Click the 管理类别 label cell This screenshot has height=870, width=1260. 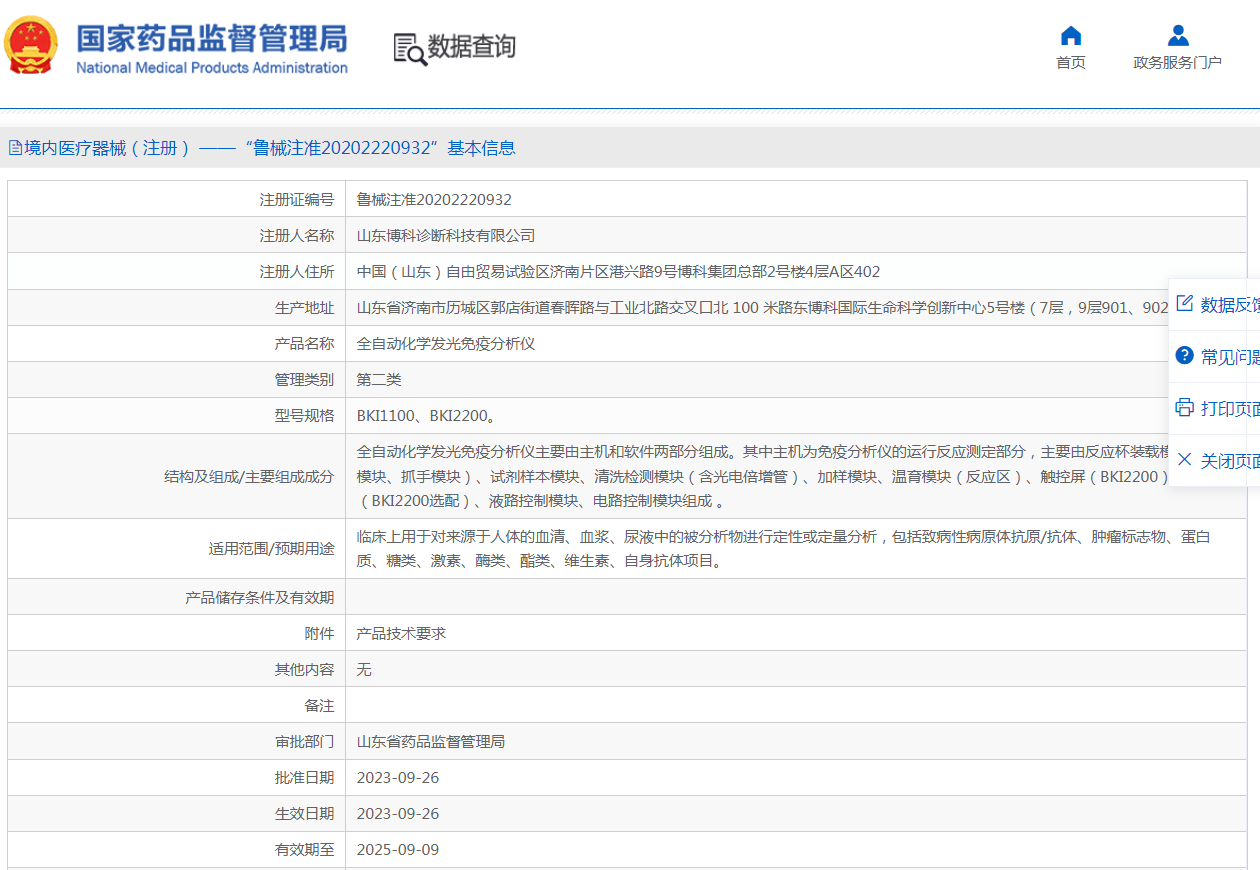tap(177, 379)
